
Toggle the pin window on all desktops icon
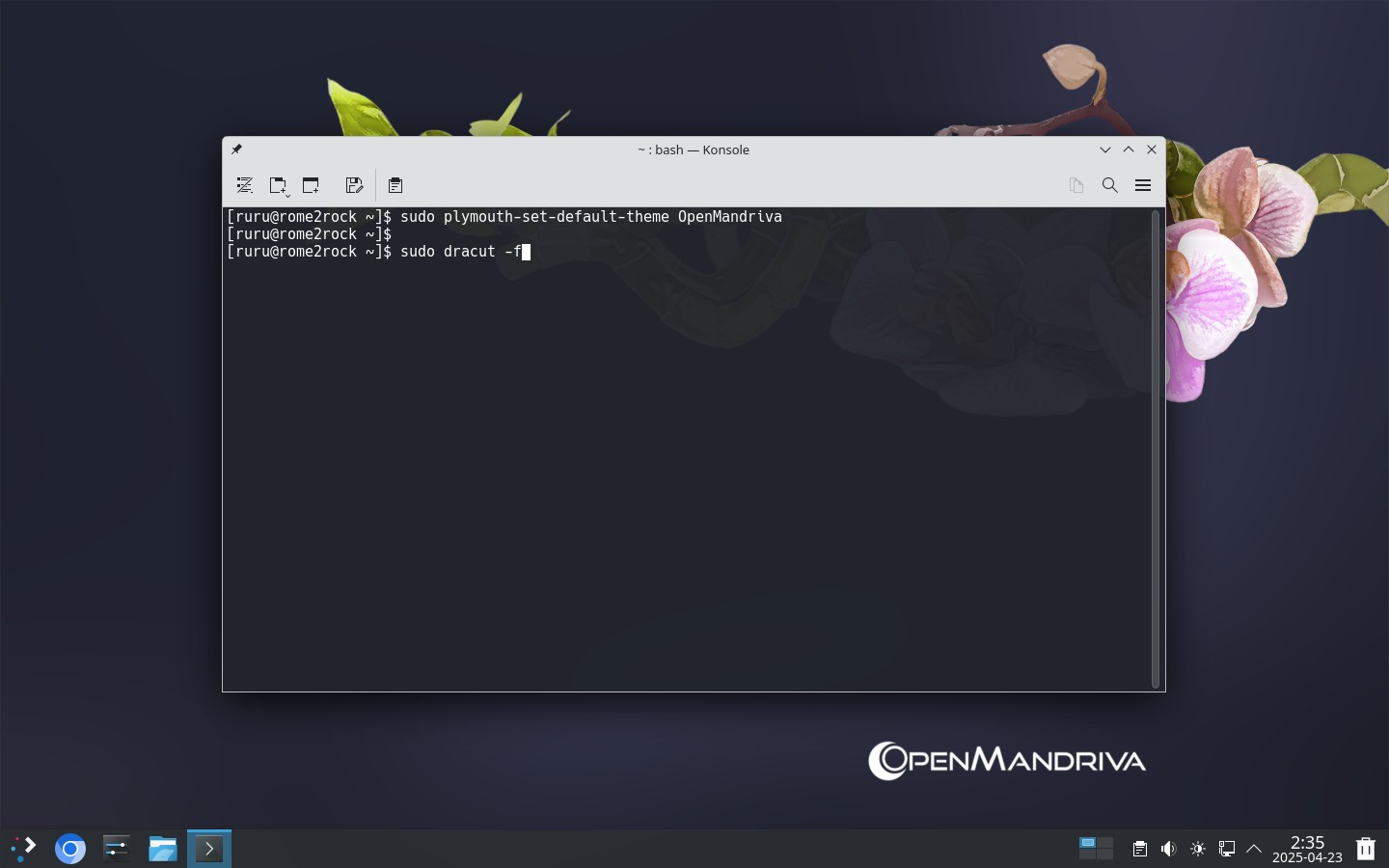pos(236,149)
